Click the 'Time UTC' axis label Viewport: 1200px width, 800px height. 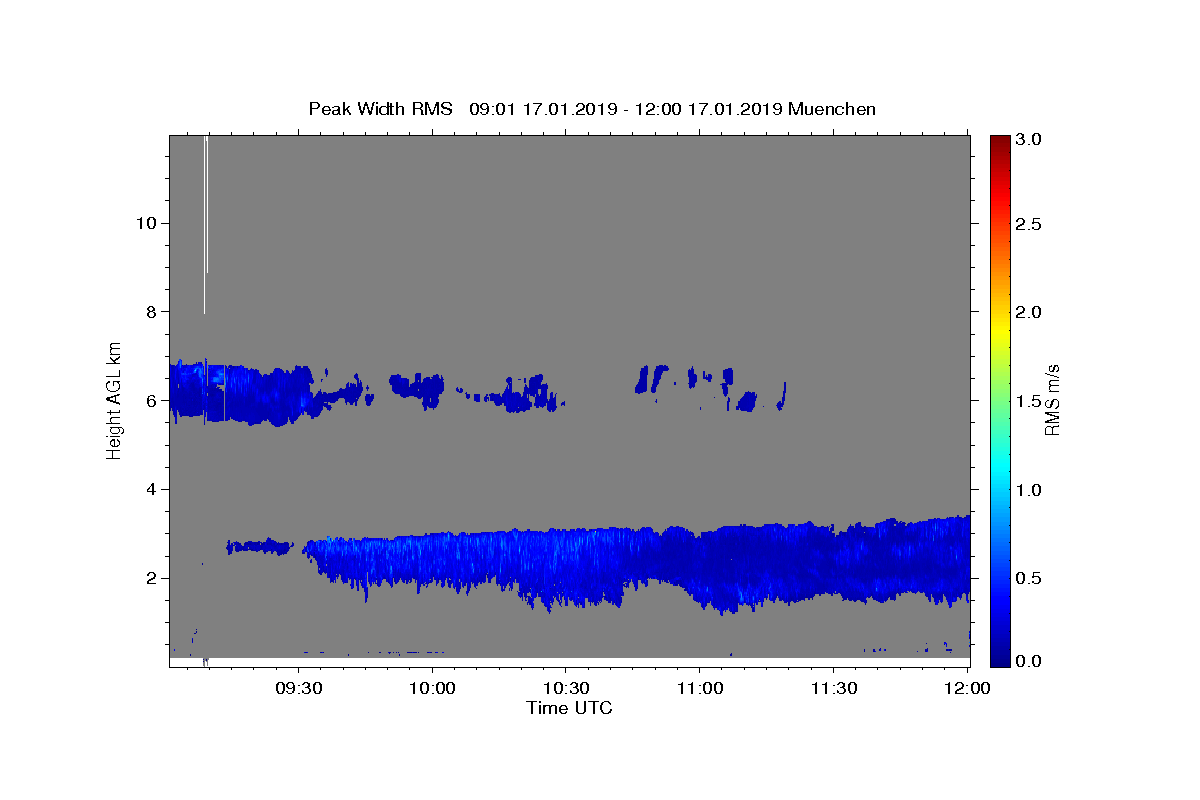point(569,708)
